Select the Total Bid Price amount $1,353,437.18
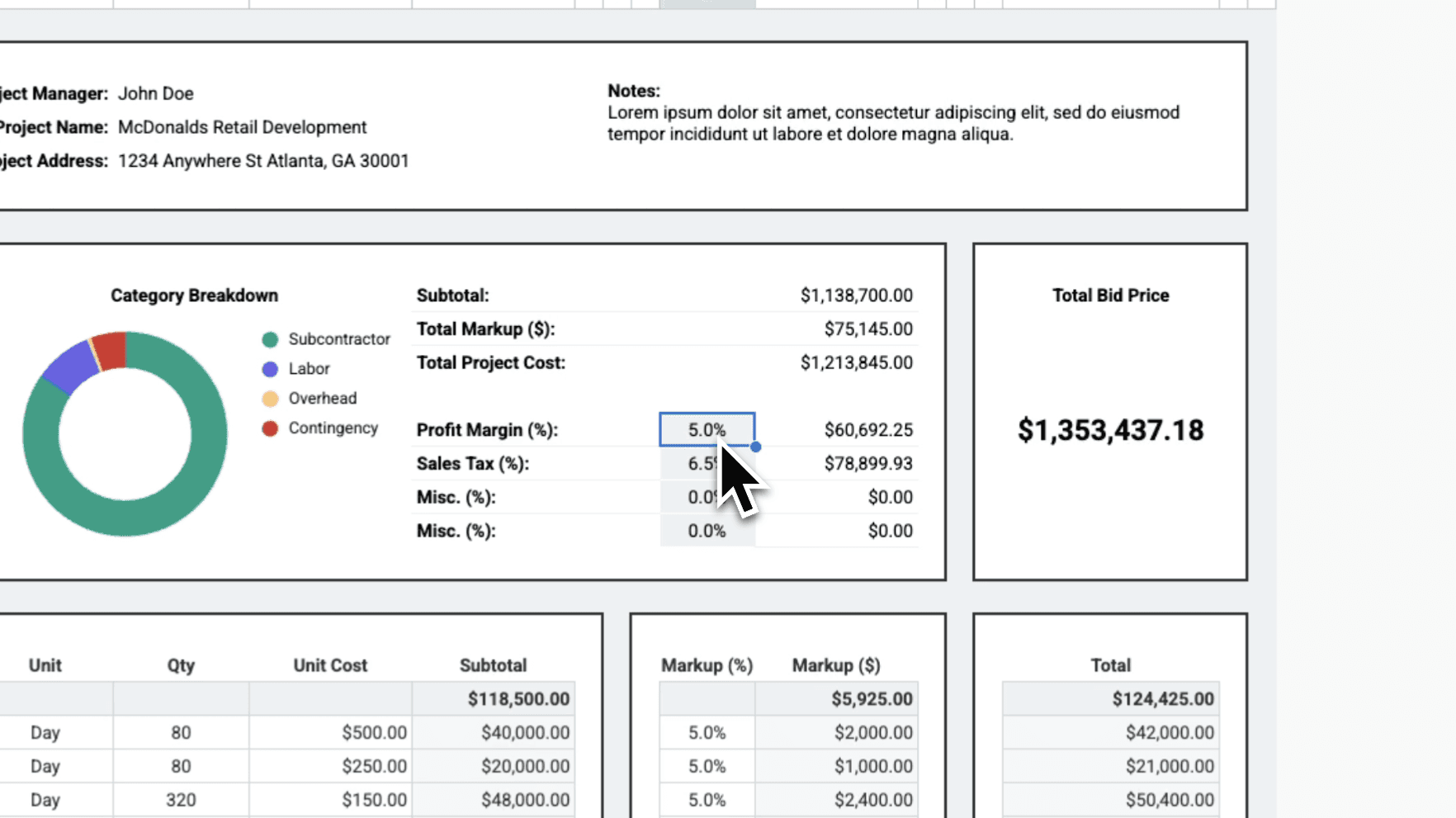Screen dimensions: 1456x818 (1110, 429)
